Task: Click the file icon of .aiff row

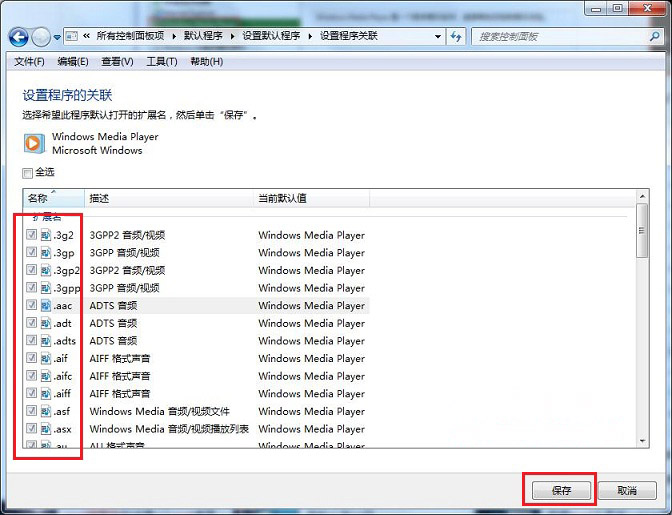Action: (x=45, y=393)
